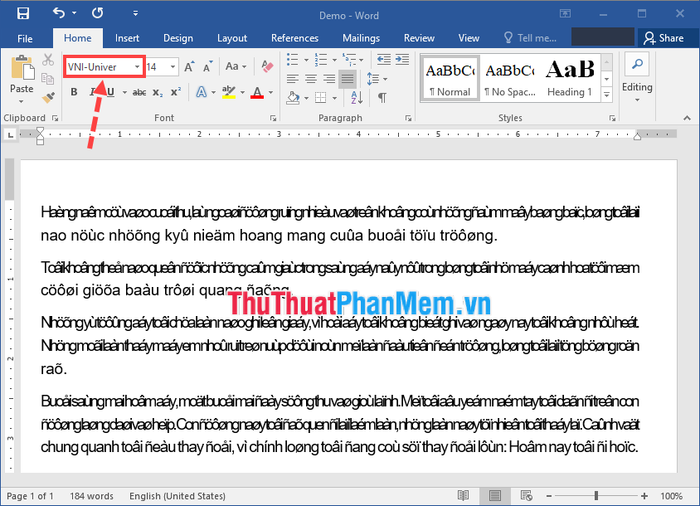Click the Web Layout view icon

pyautogui.click(x=523, y=496)
